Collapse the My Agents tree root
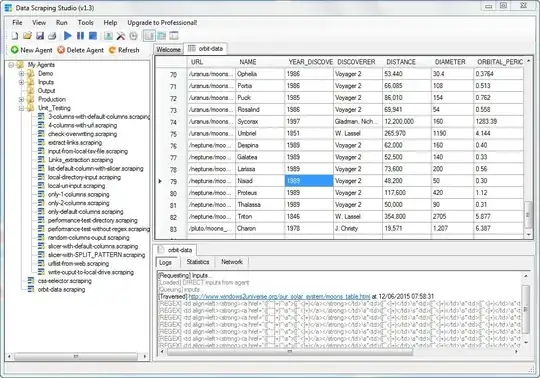540x378 pixels. point(11,65)
